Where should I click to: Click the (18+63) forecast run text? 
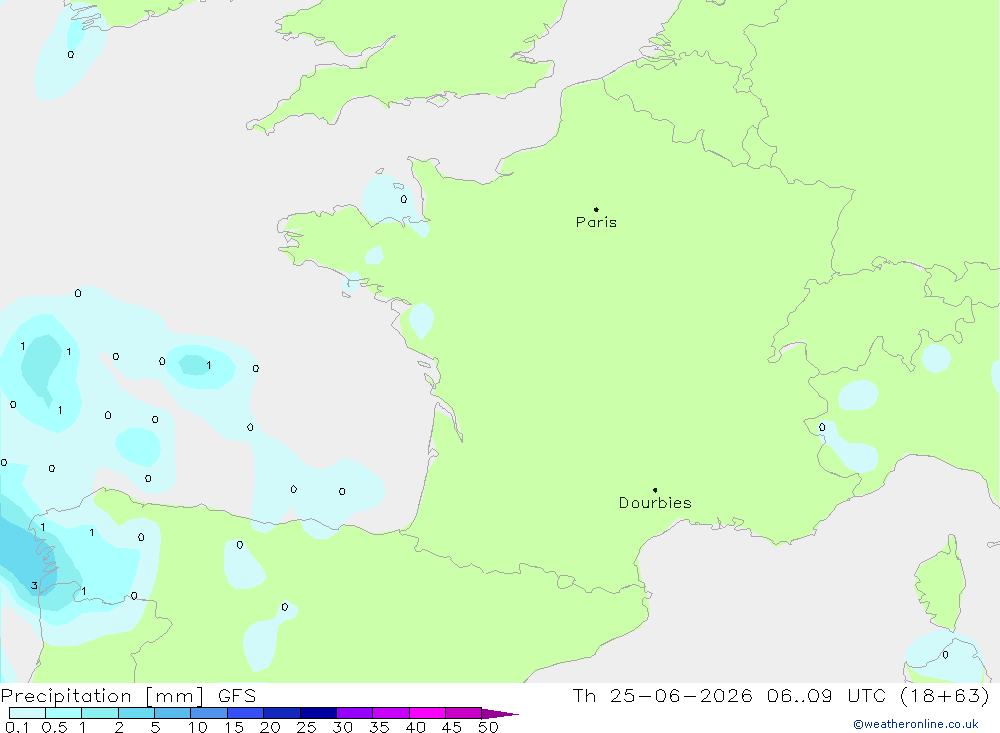pos(945,696)
